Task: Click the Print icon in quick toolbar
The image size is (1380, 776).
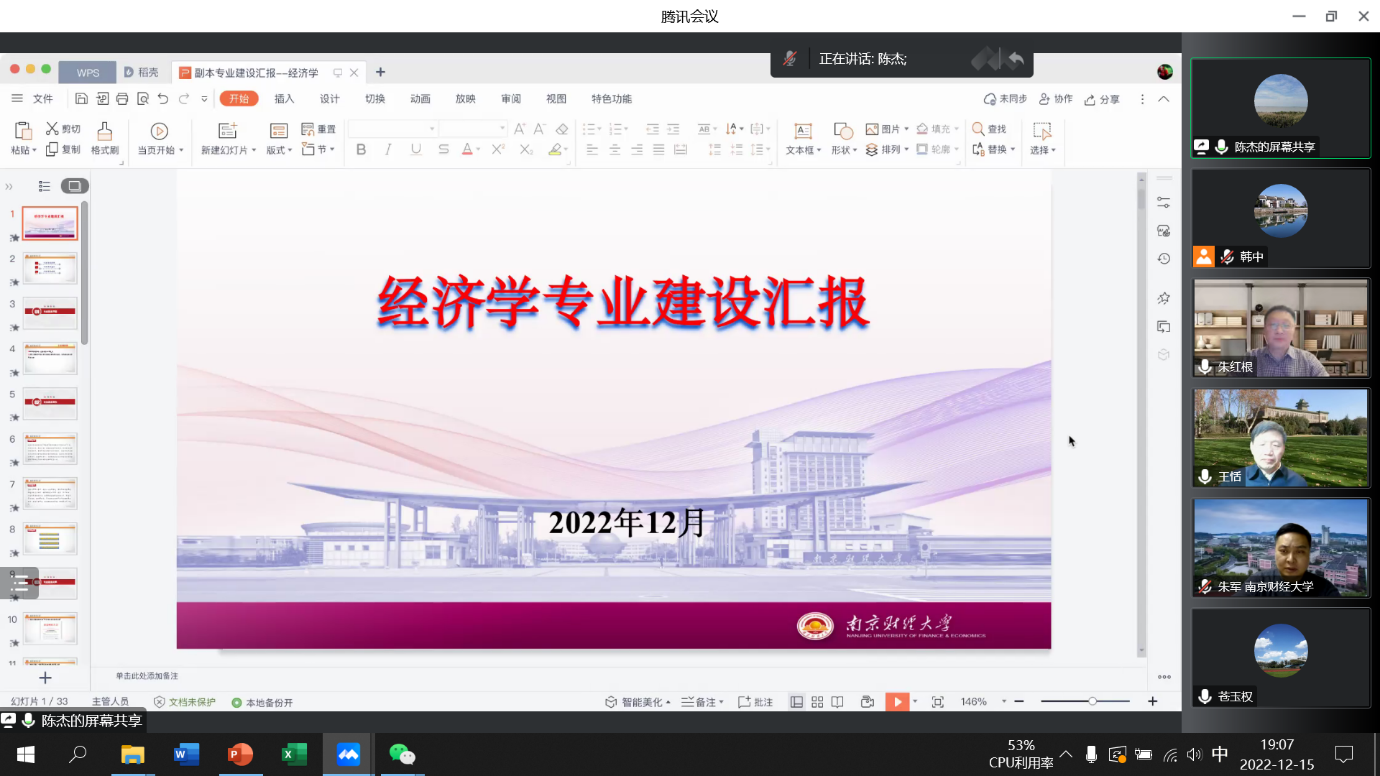Action: (x=122, y=99)
